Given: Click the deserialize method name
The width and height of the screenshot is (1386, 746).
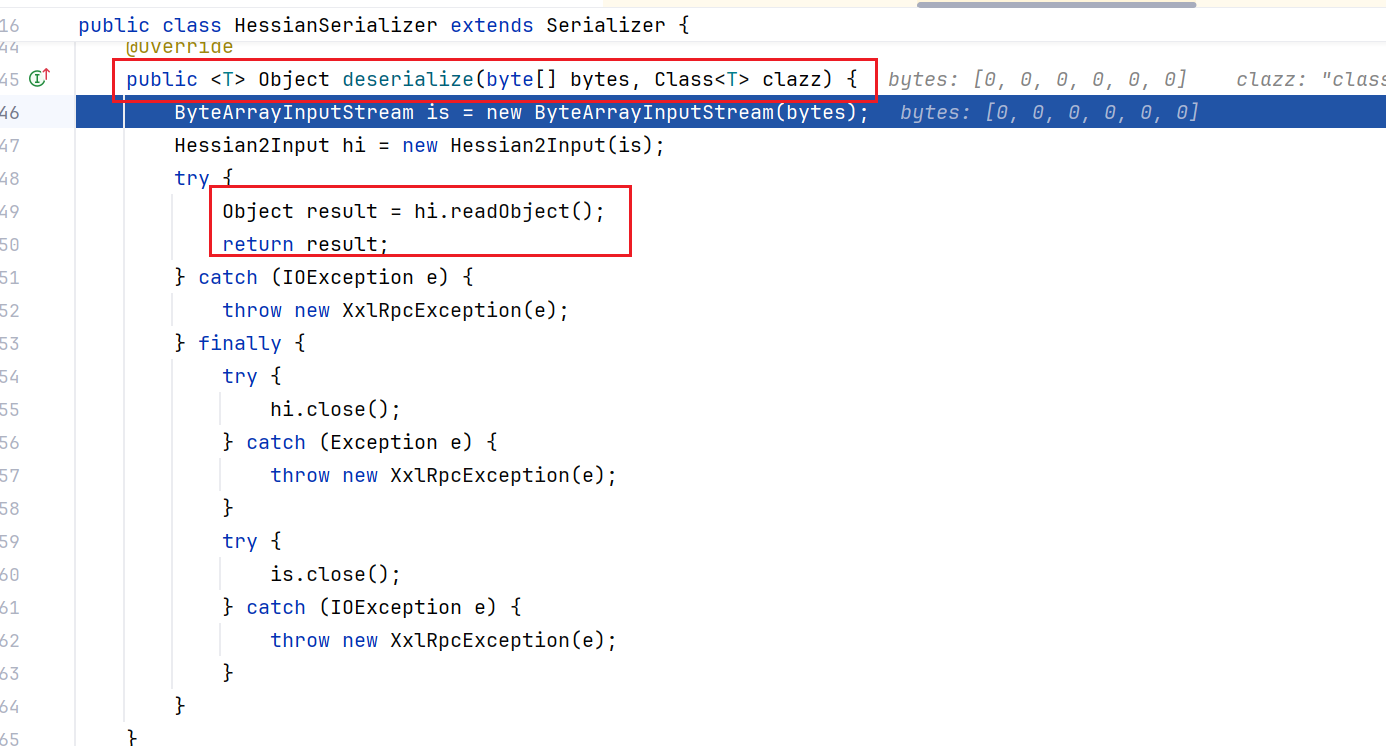Looking at the screenshot, I should (x=408, y=79).
